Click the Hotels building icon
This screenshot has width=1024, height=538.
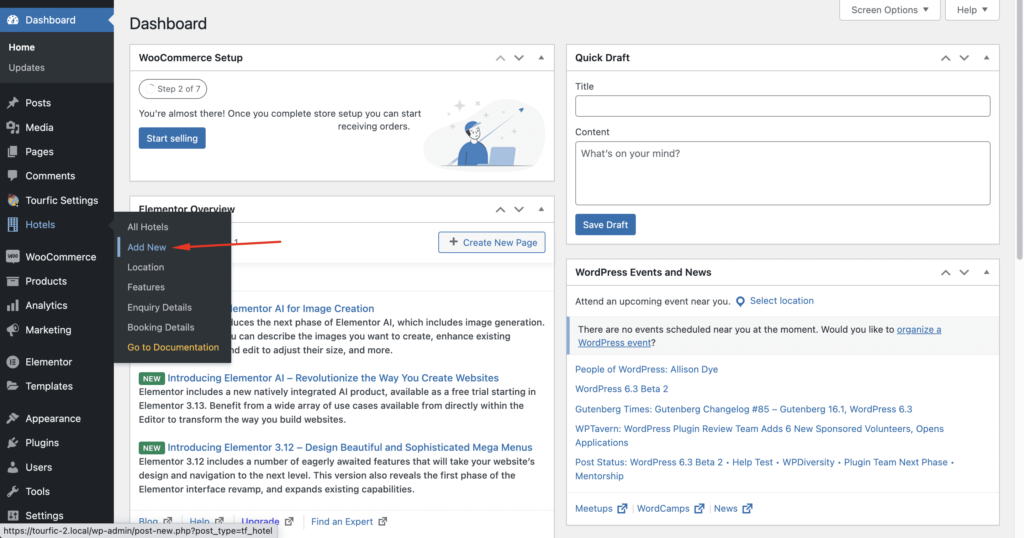click(x=12, y=225)
